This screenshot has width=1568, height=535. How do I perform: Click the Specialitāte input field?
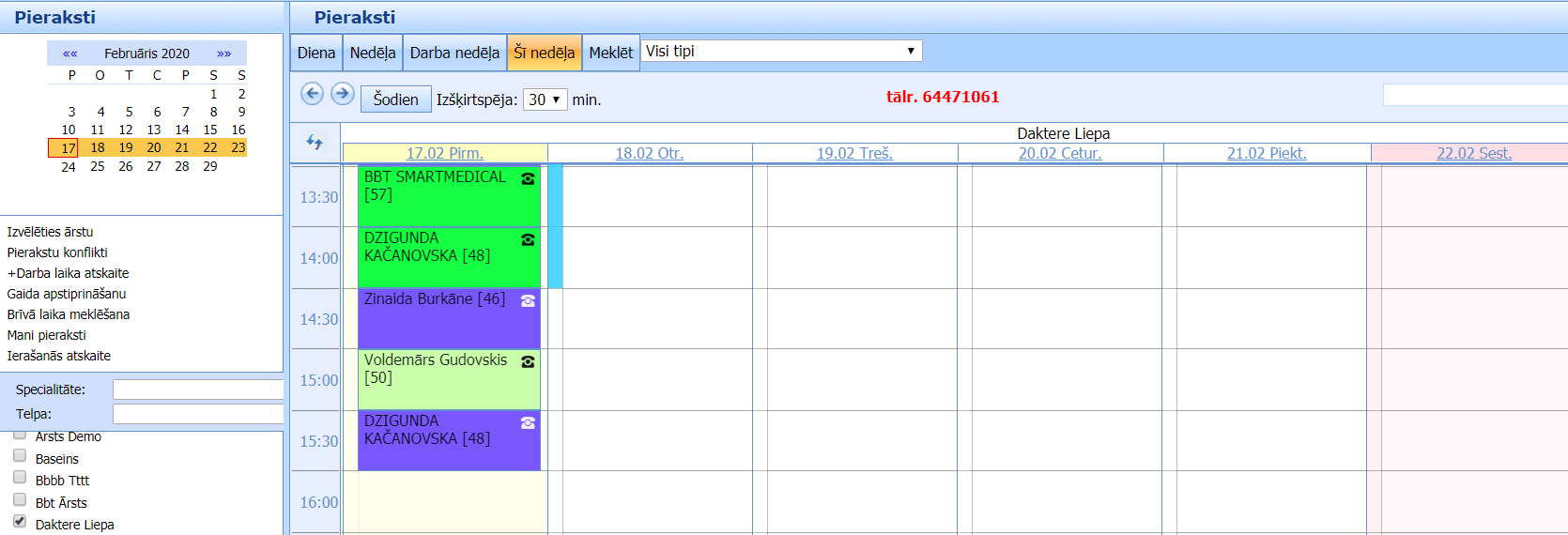coord(197,390)
